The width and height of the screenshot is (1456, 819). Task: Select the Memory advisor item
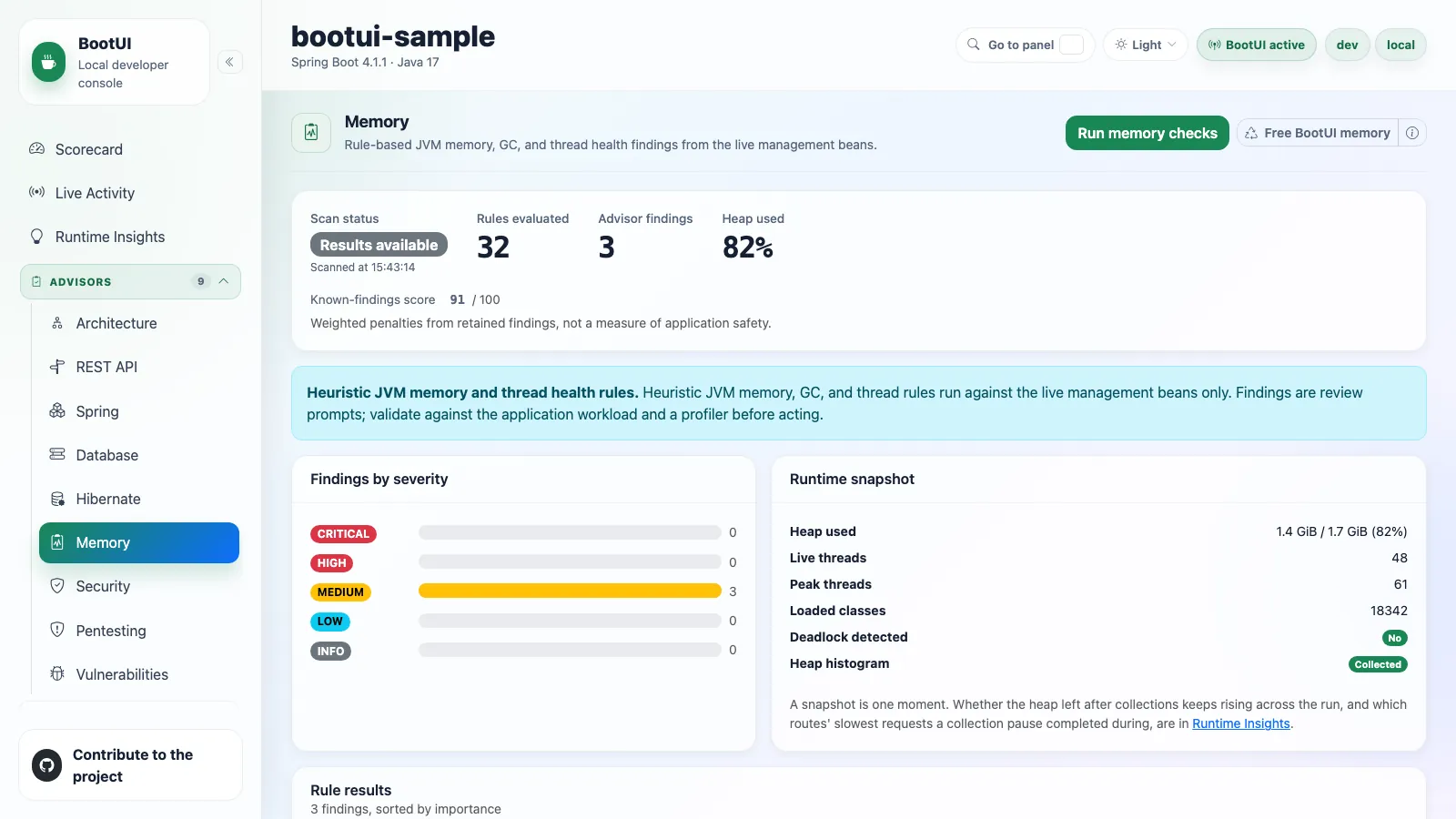tap(139, 542)
